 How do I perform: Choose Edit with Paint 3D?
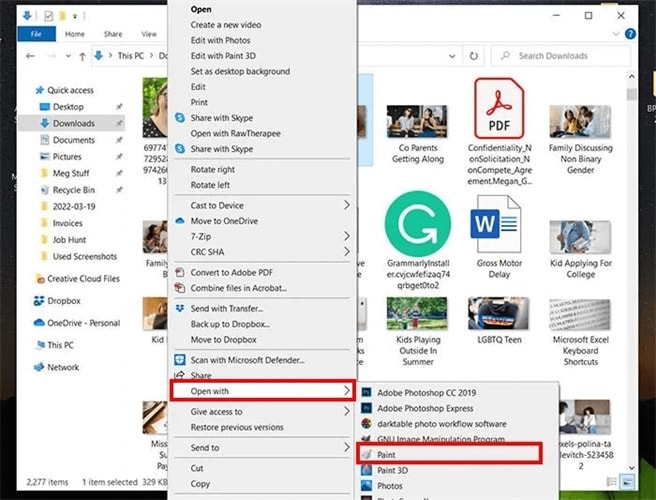point(262,56)
